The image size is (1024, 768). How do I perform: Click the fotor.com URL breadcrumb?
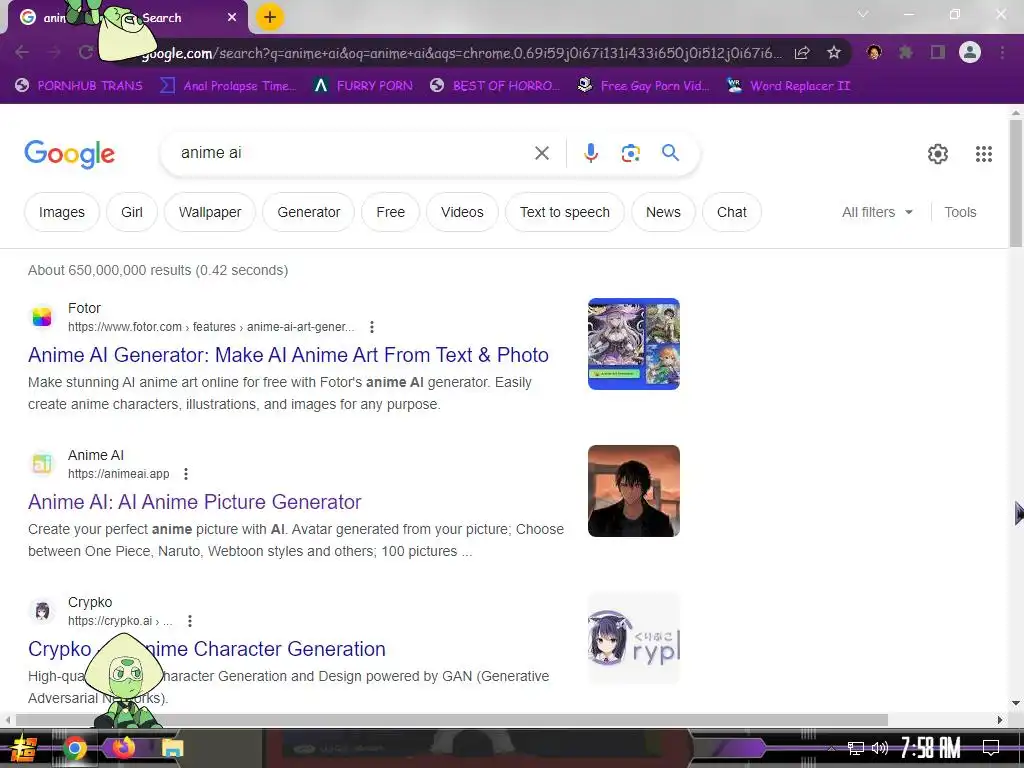click(211, 327)
